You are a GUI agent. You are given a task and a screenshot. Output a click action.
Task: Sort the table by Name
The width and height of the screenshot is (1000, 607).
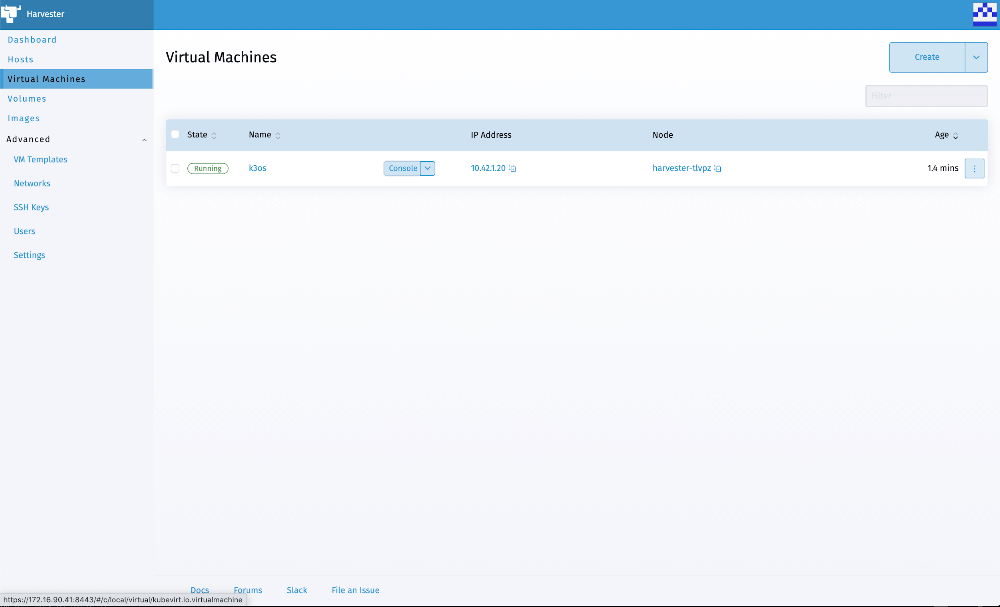point(278,135)
